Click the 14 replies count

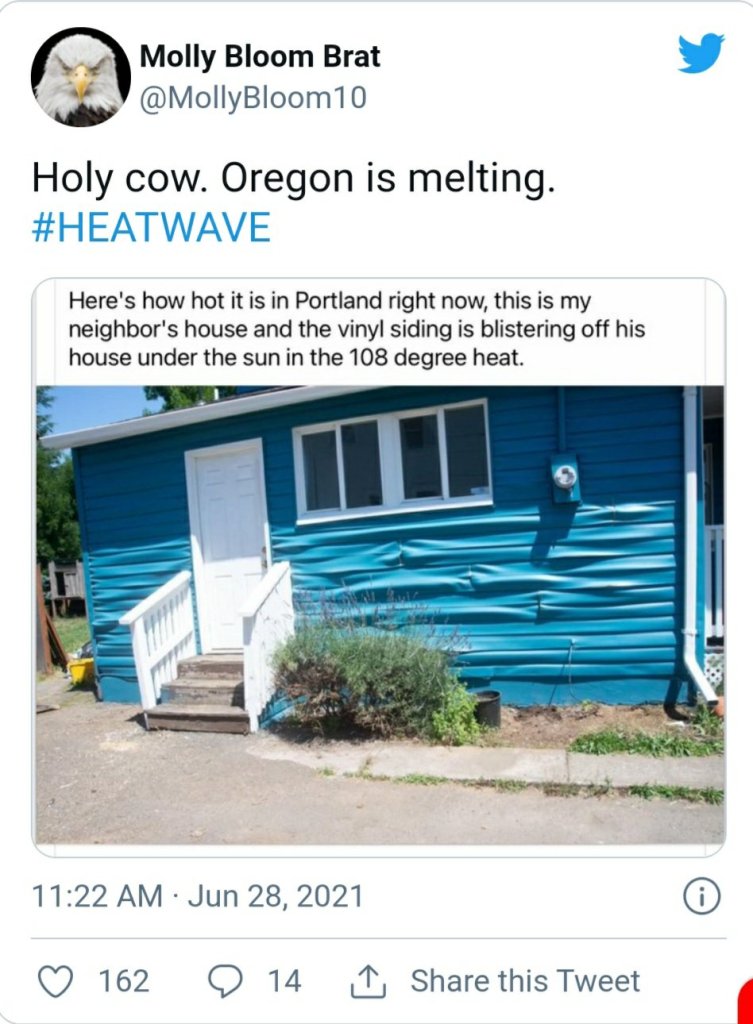[x=284, y=981]
